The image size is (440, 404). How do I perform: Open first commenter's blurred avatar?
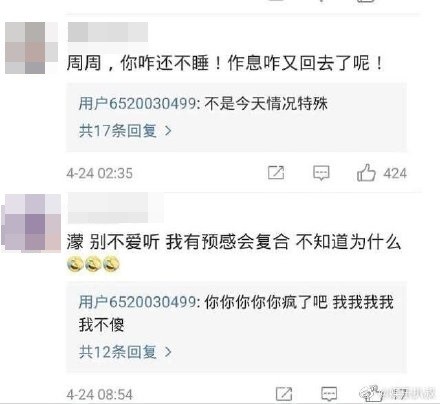click(x=31, y=48)
